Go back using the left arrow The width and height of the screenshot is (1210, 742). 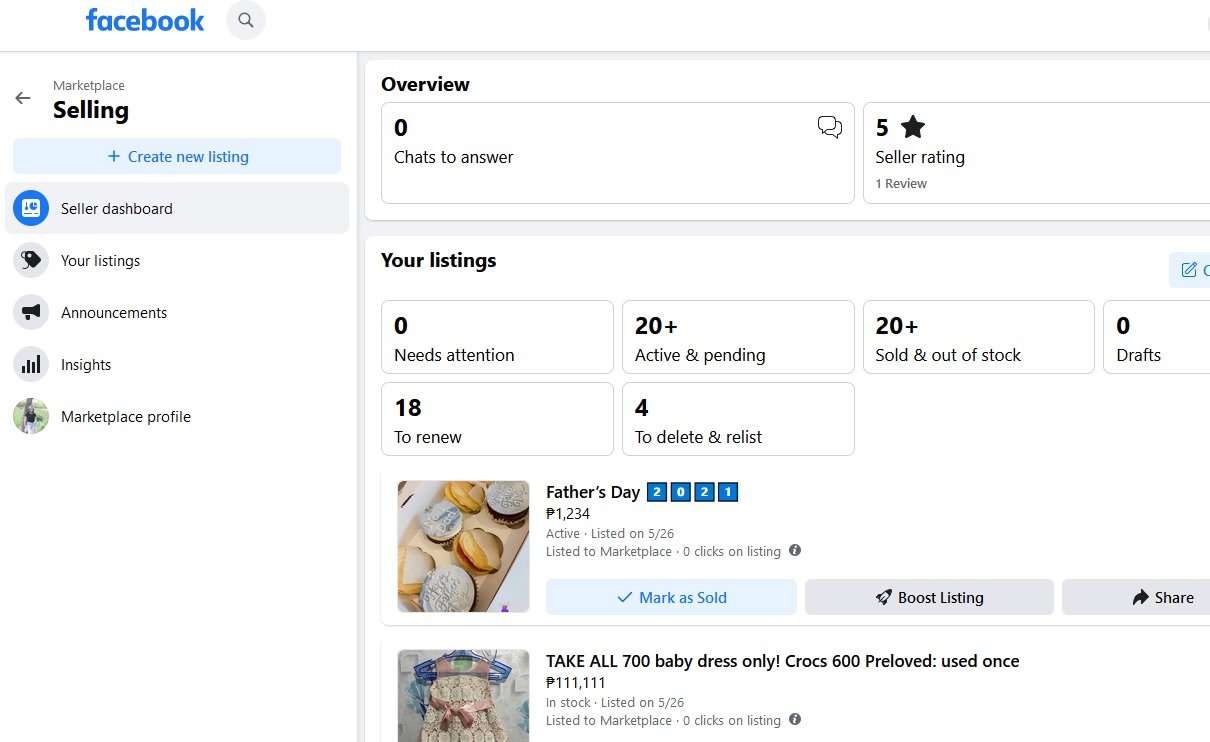pyautogui.click(x=23, y=98)
